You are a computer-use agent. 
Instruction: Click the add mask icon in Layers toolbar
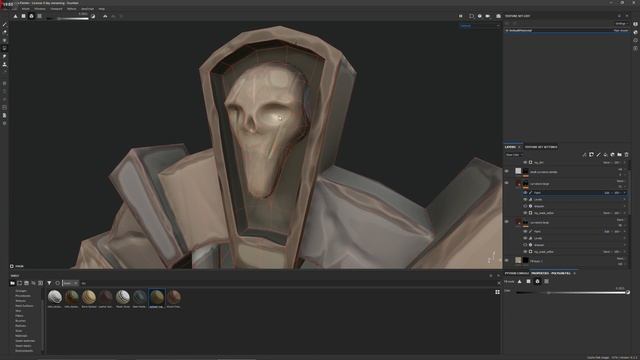tap(591, 155)
